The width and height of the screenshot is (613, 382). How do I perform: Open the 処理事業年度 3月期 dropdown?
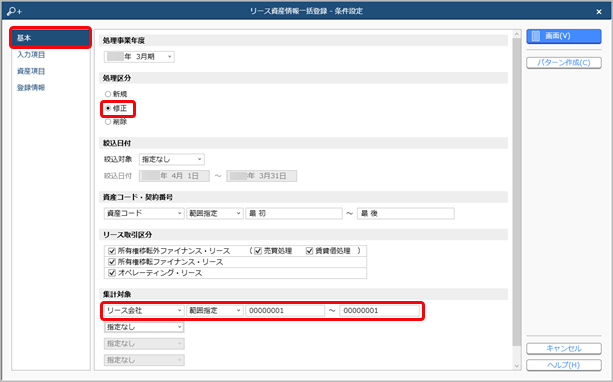(139, 57)
